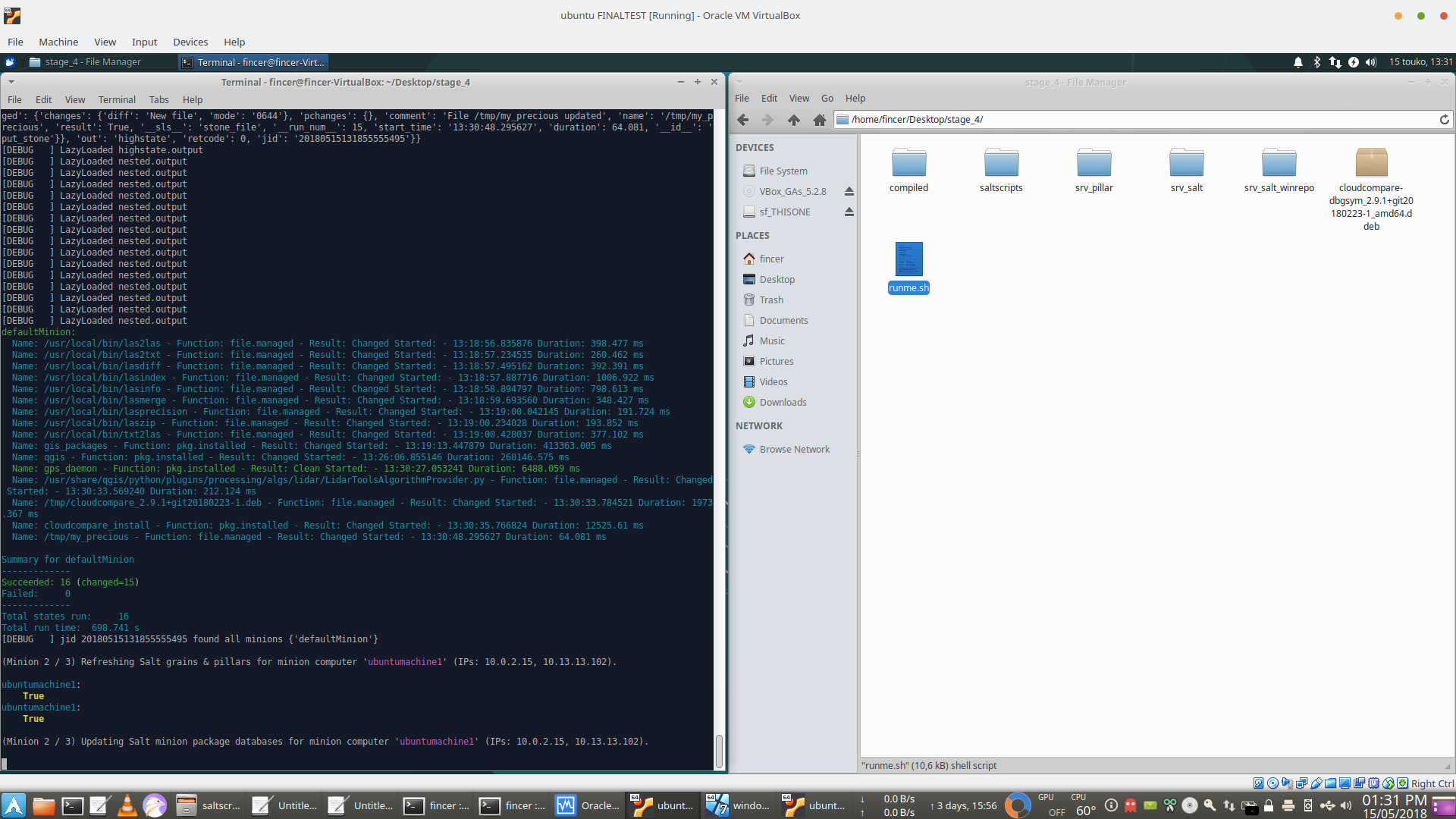Expand the terminal window menu arrow
The image size is (1456, 819).
tap(11, 82)
